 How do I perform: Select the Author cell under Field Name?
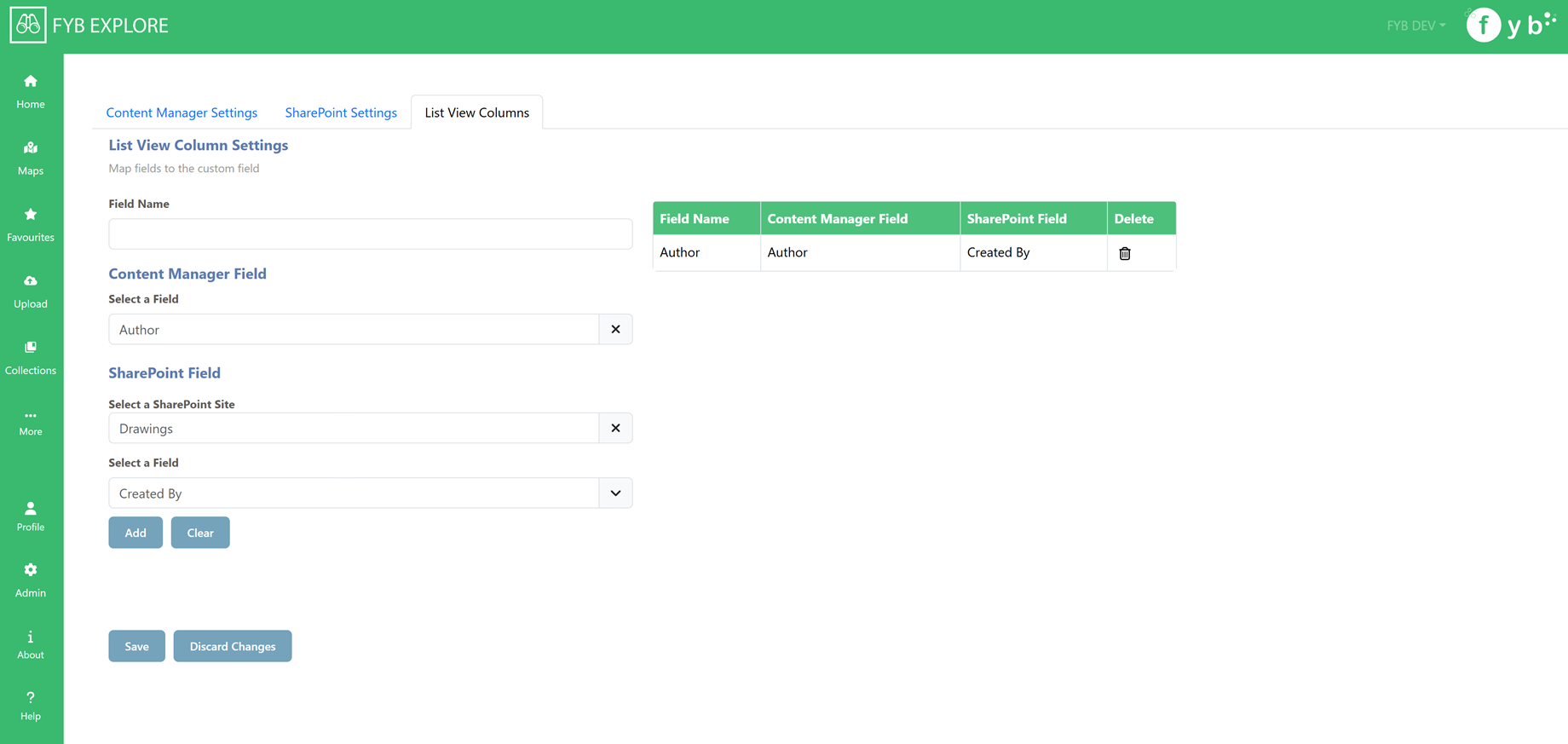click(x=706, y=252)
